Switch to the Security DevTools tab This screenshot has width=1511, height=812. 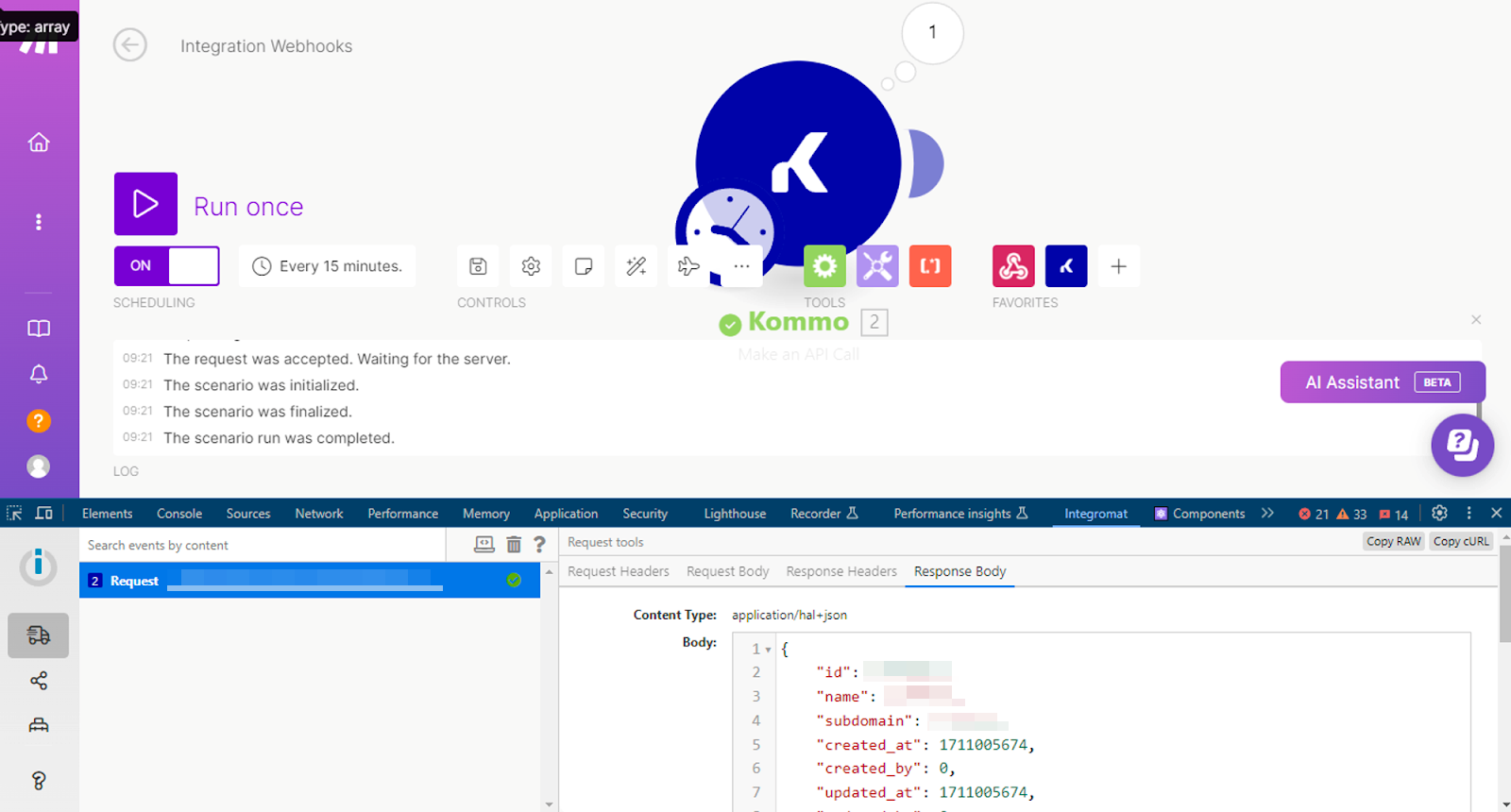[645, 514]
